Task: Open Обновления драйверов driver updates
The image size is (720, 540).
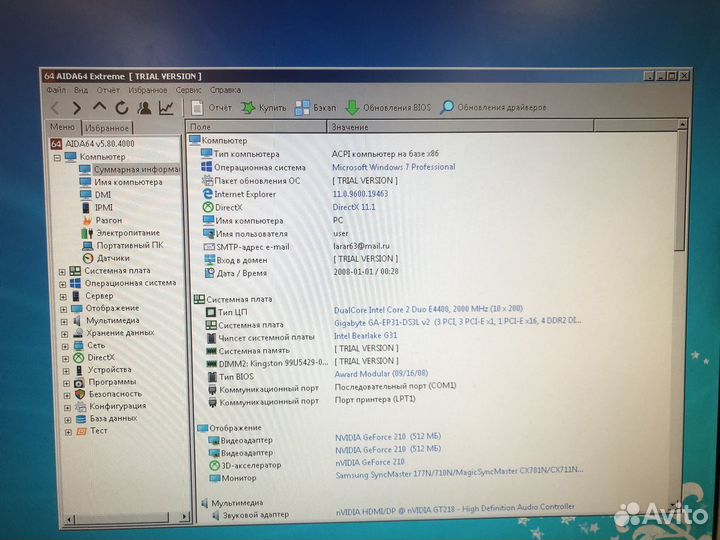Action: pyautogui.click(x=493, y=107)
